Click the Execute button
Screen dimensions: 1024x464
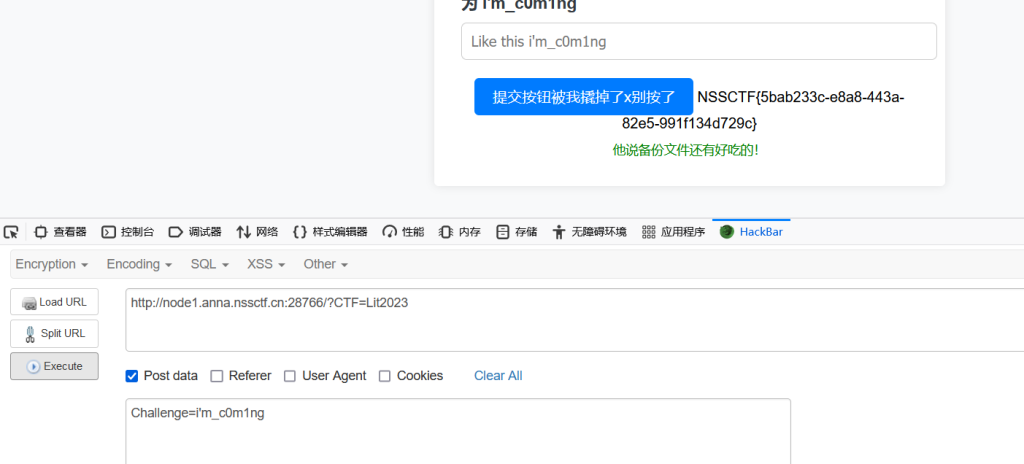54,366
